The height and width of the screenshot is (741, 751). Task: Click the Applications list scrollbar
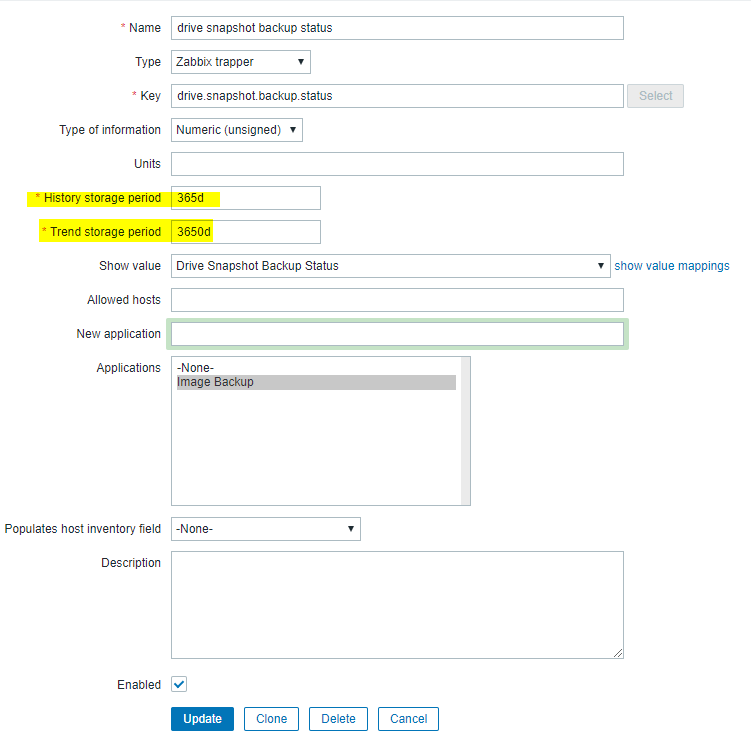click(x=465, y=430)
